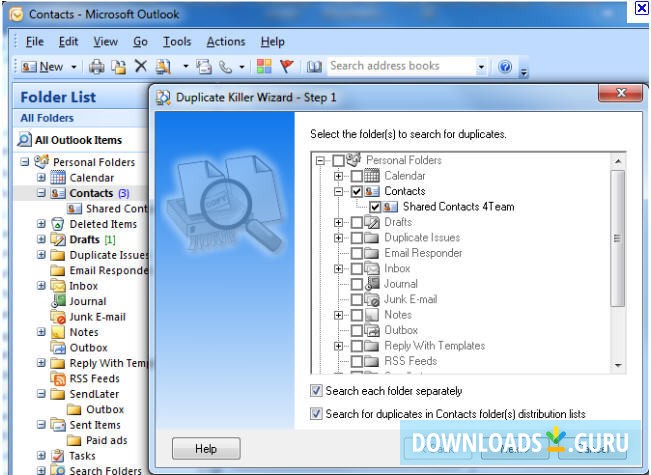Select Paid ads folder in Folder List
Screen dimensions: 651x475
click(x=106, y=440)
